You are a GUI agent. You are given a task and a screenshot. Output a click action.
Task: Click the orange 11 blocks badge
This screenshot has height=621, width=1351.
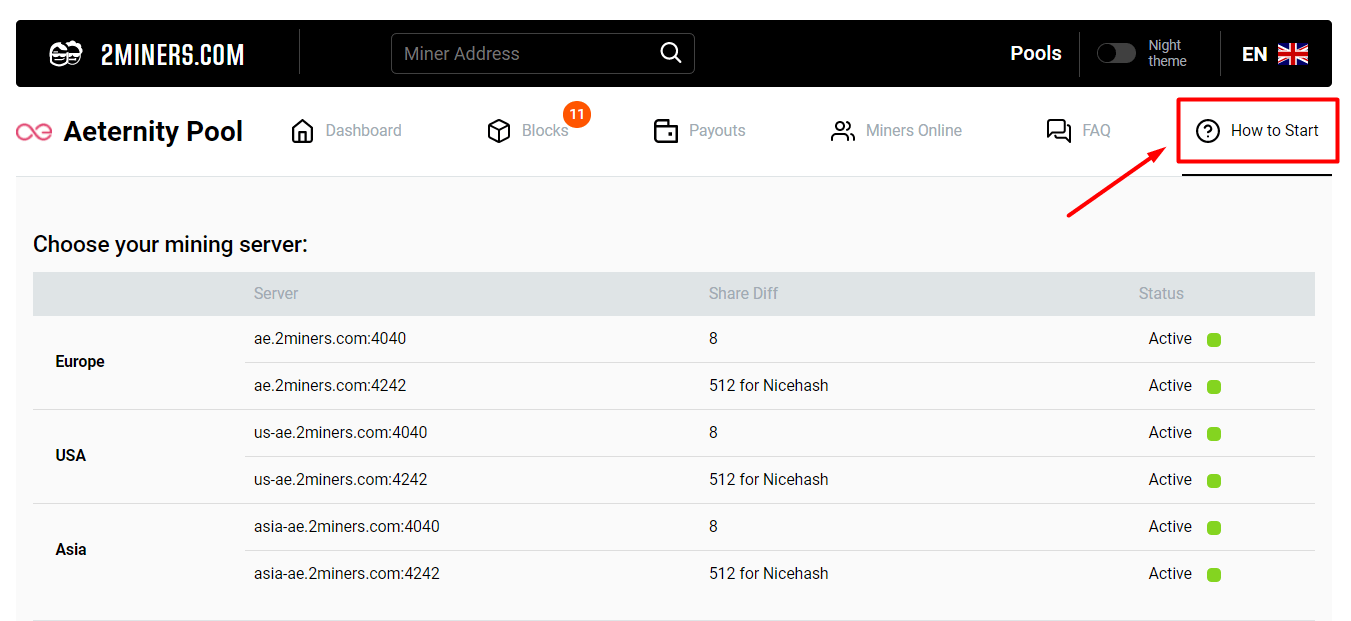(x=576, y=114)
